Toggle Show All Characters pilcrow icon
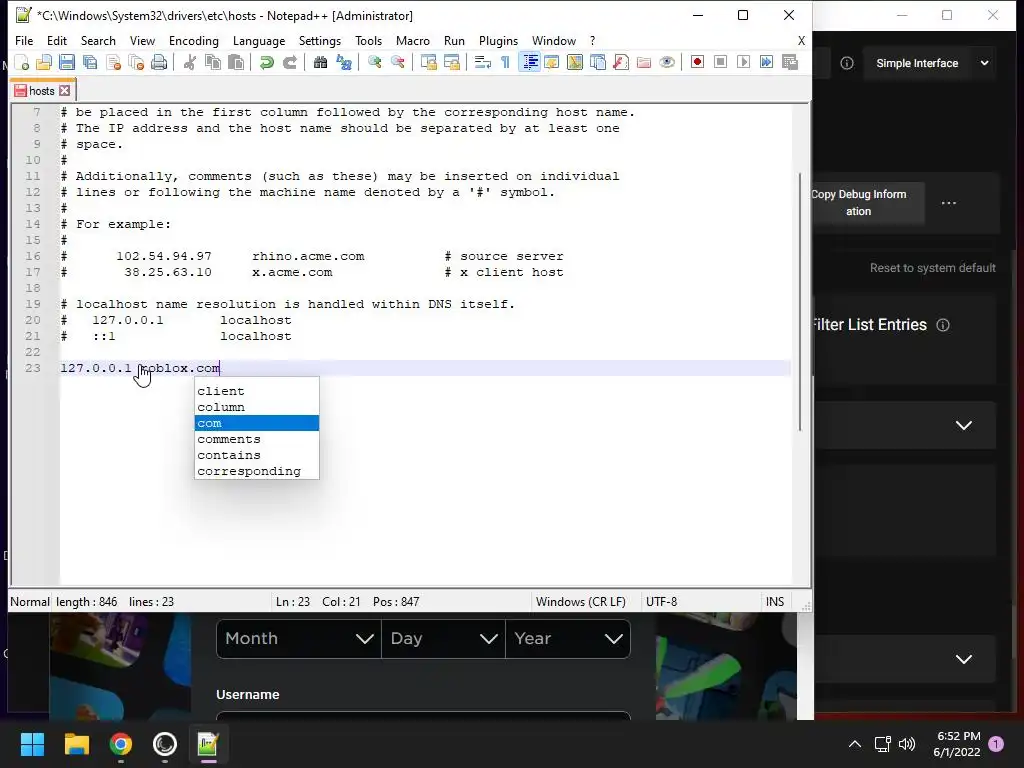1024x768 pixels. 505,63
